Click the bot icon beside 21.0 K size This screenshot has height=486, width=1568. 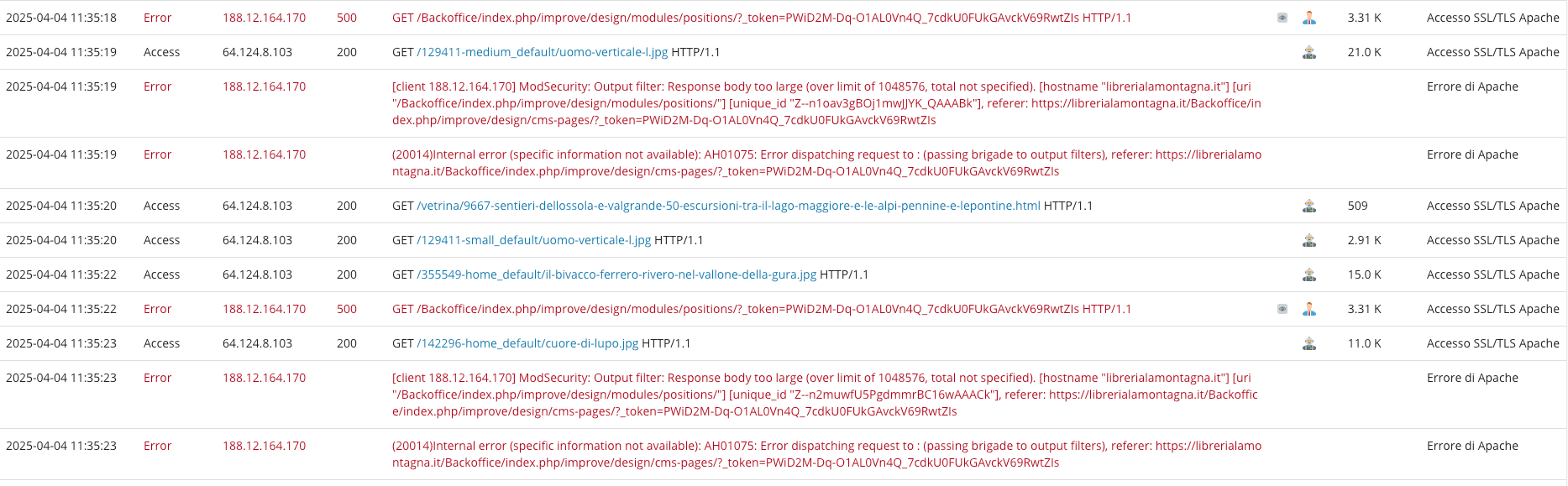tap(1309, 52)
